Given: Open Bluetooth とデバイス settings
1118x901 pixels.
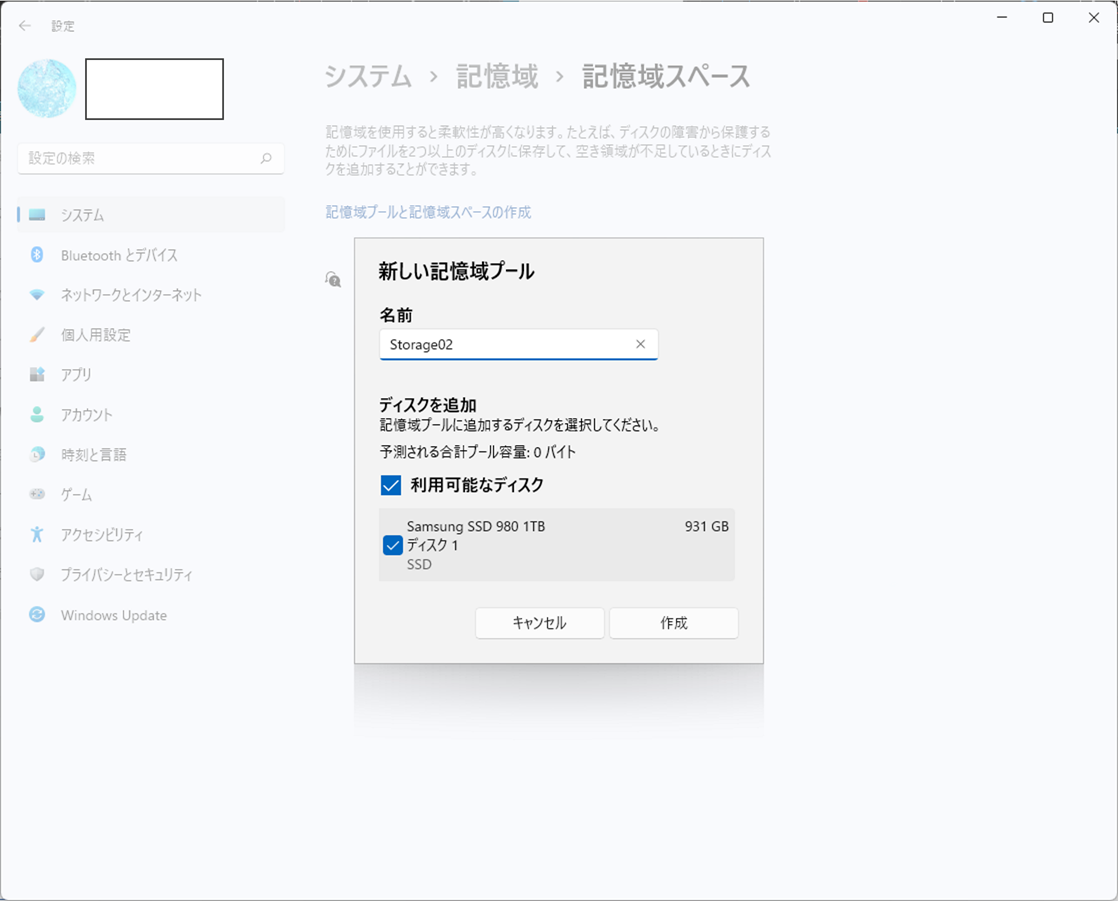Looking at the screenshot, I should click(119, 255).
